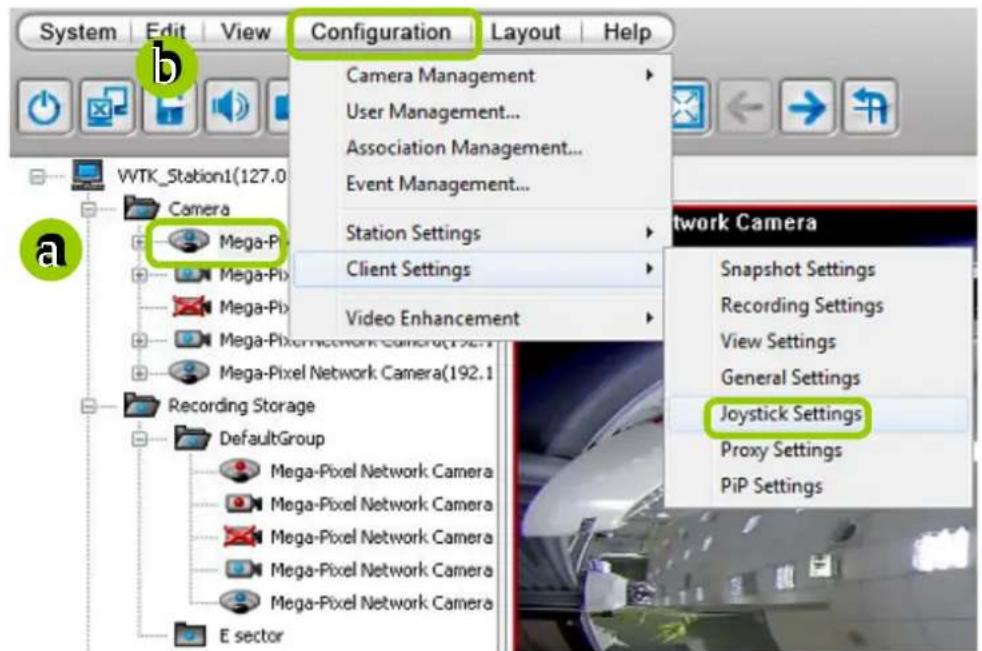Choose User Management menu entry
The width and height of the screenshot is (982, 651).
click(x=482, y=112)
